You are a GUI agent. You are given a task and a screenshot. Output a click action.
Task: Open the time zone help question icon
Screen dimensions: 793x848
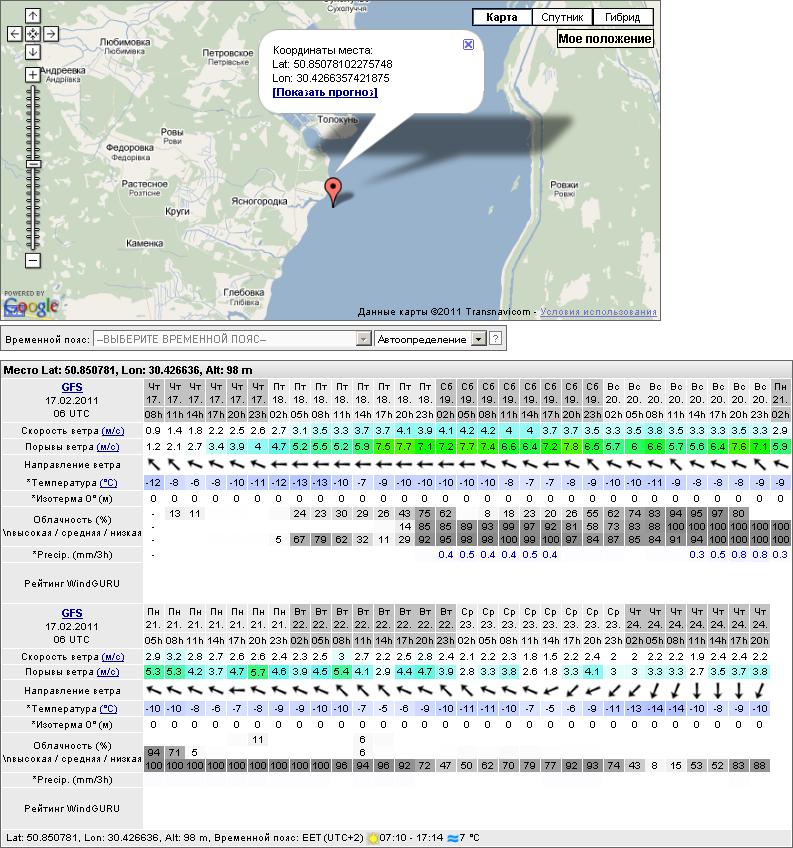(x=495, y=340)
